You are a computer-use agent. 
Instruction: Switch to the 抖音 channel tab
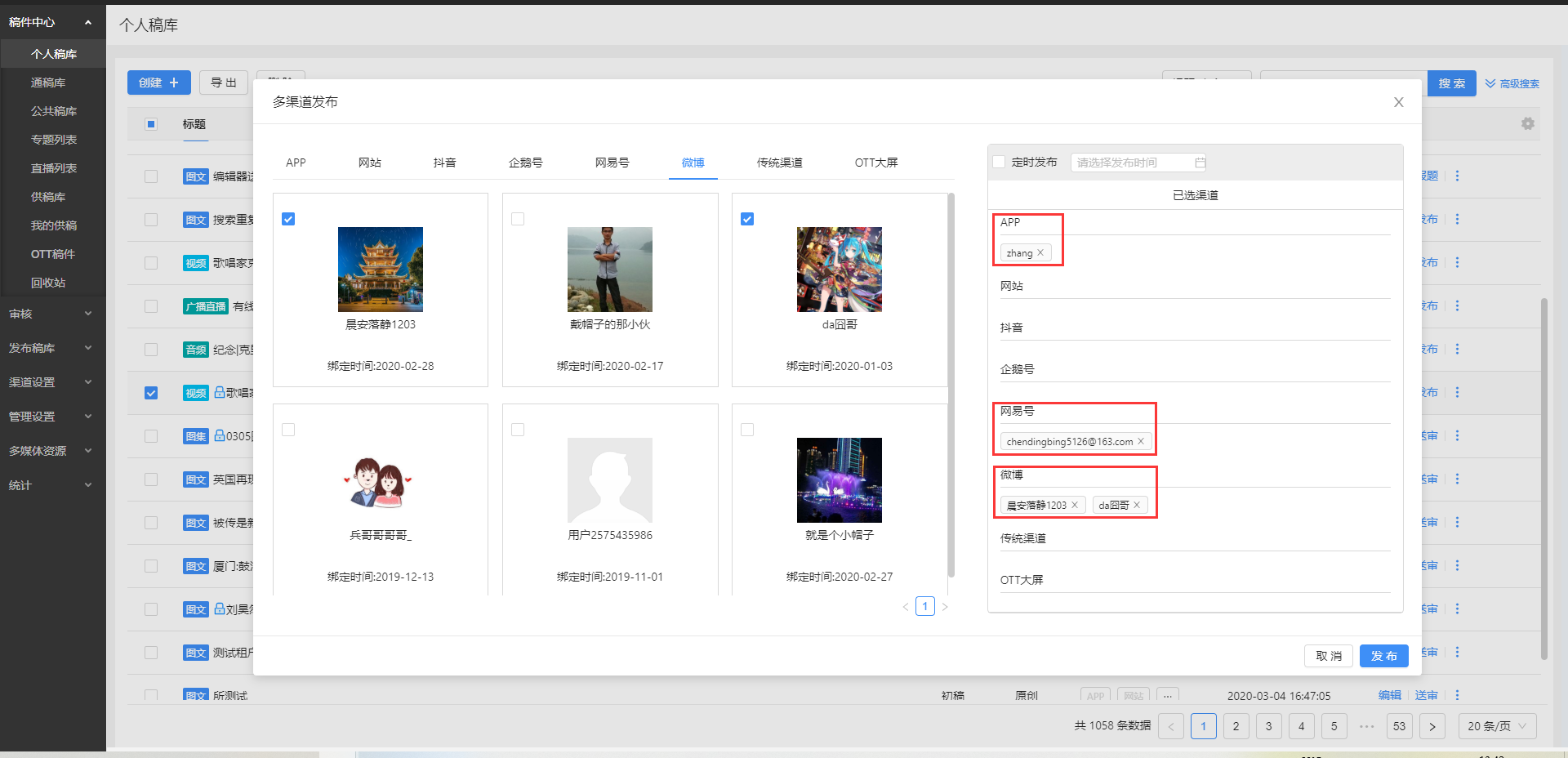click(444, 163)
